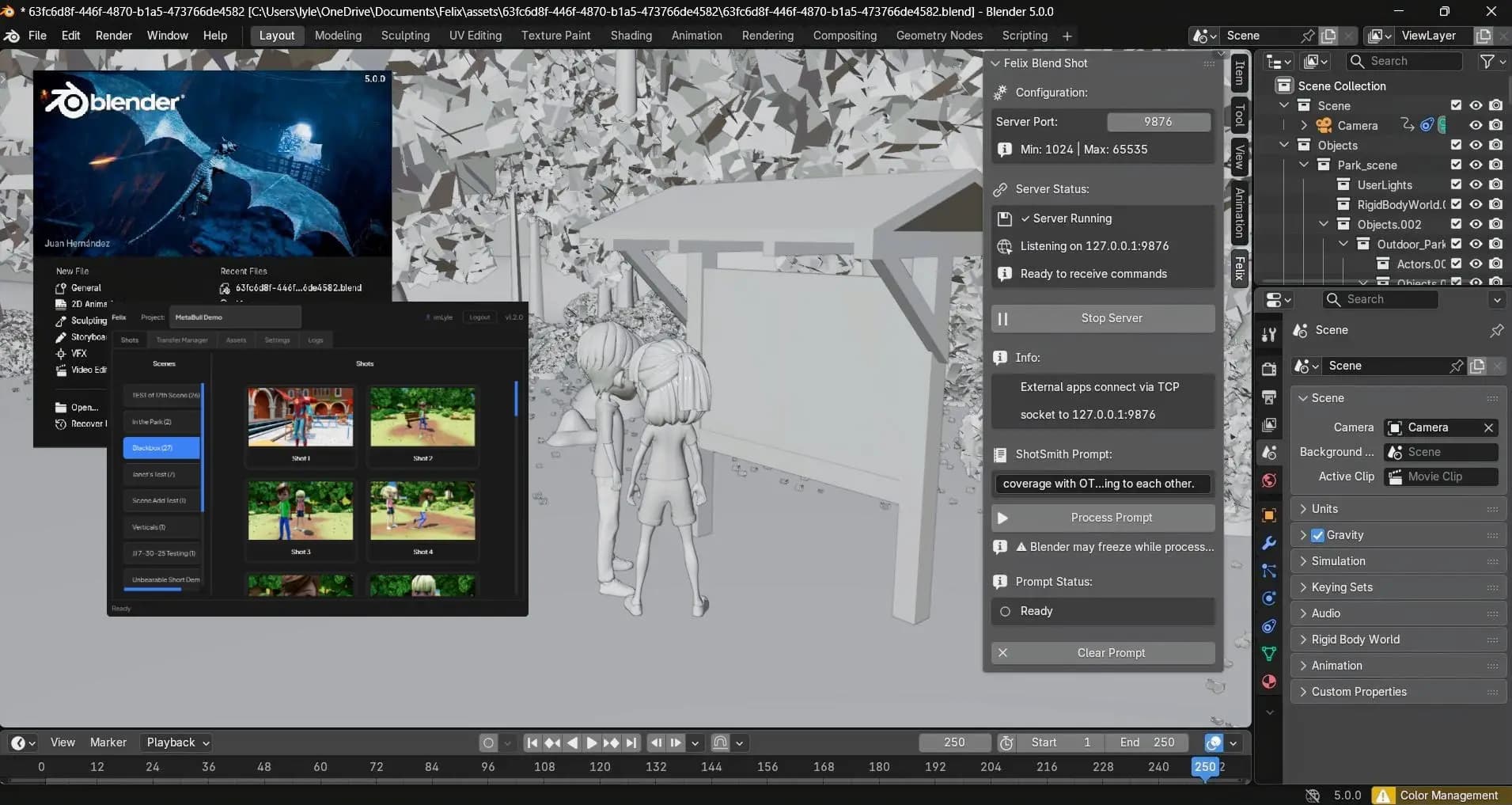Switch to the Shading workspace tab

click(631, 36)
